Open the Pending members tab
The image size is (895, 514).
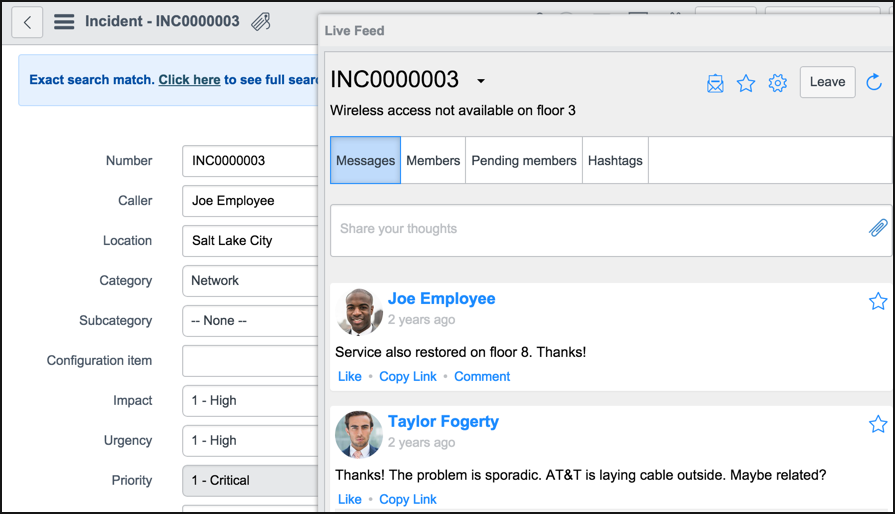click(523, 160)
